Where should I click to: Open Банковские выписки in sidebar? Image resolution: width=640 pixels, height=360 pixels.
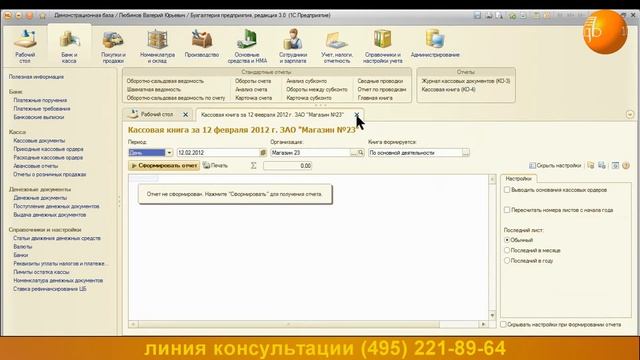[x=38, y=117]
